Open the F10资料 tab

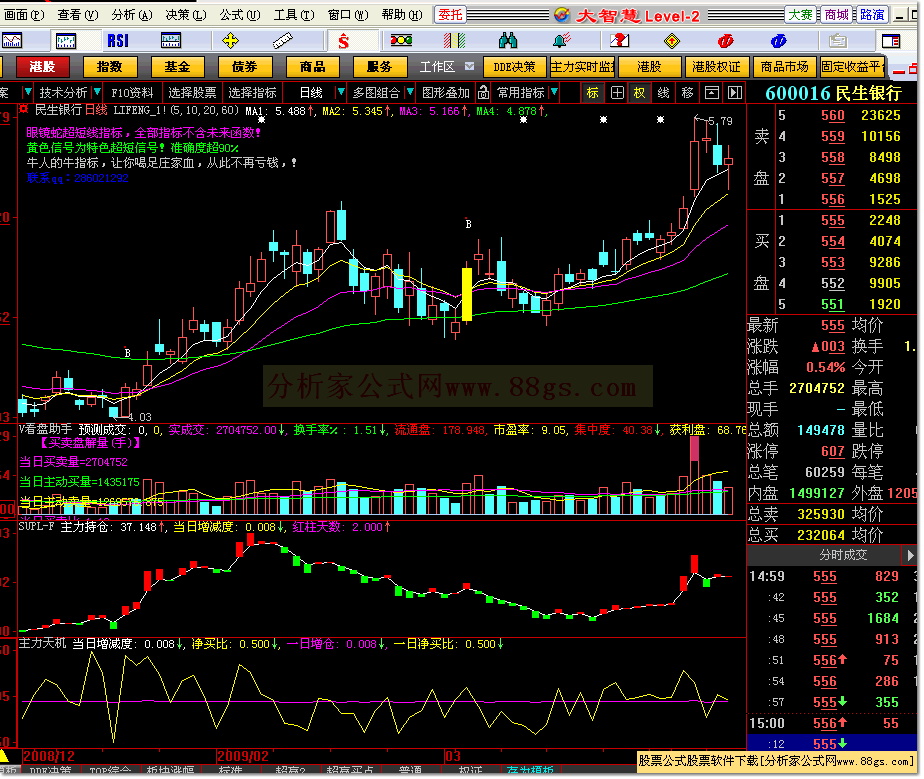pyautogui.click(x=133, y=93)
